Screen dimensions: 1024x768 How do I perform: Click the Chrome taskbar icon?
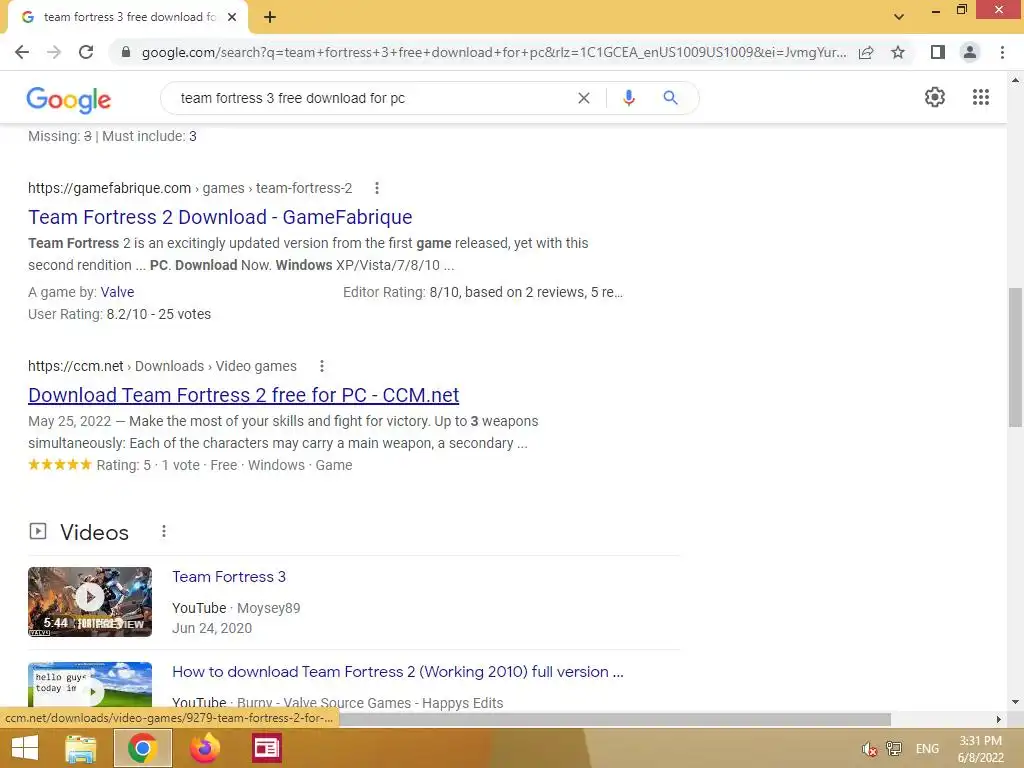143,748
